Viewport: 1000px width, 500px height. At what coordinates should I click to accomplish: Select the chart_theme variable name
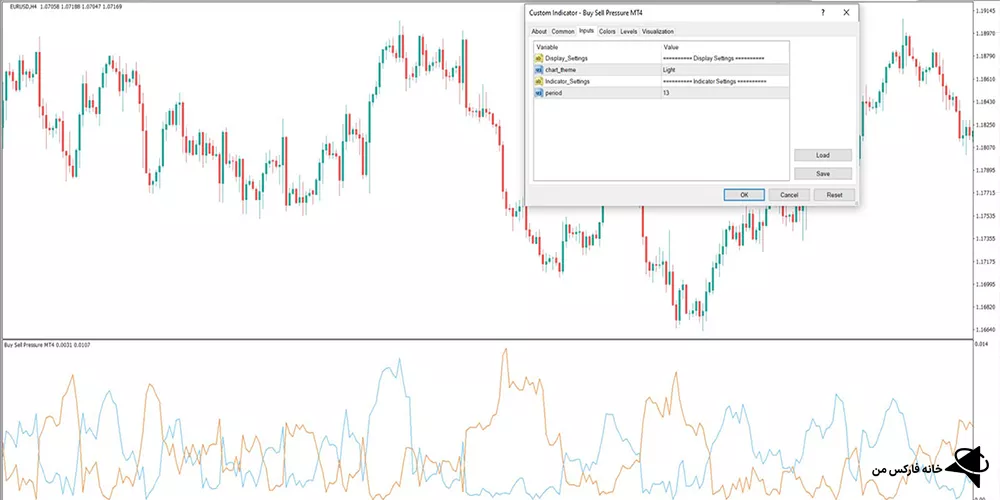(561, 70)
